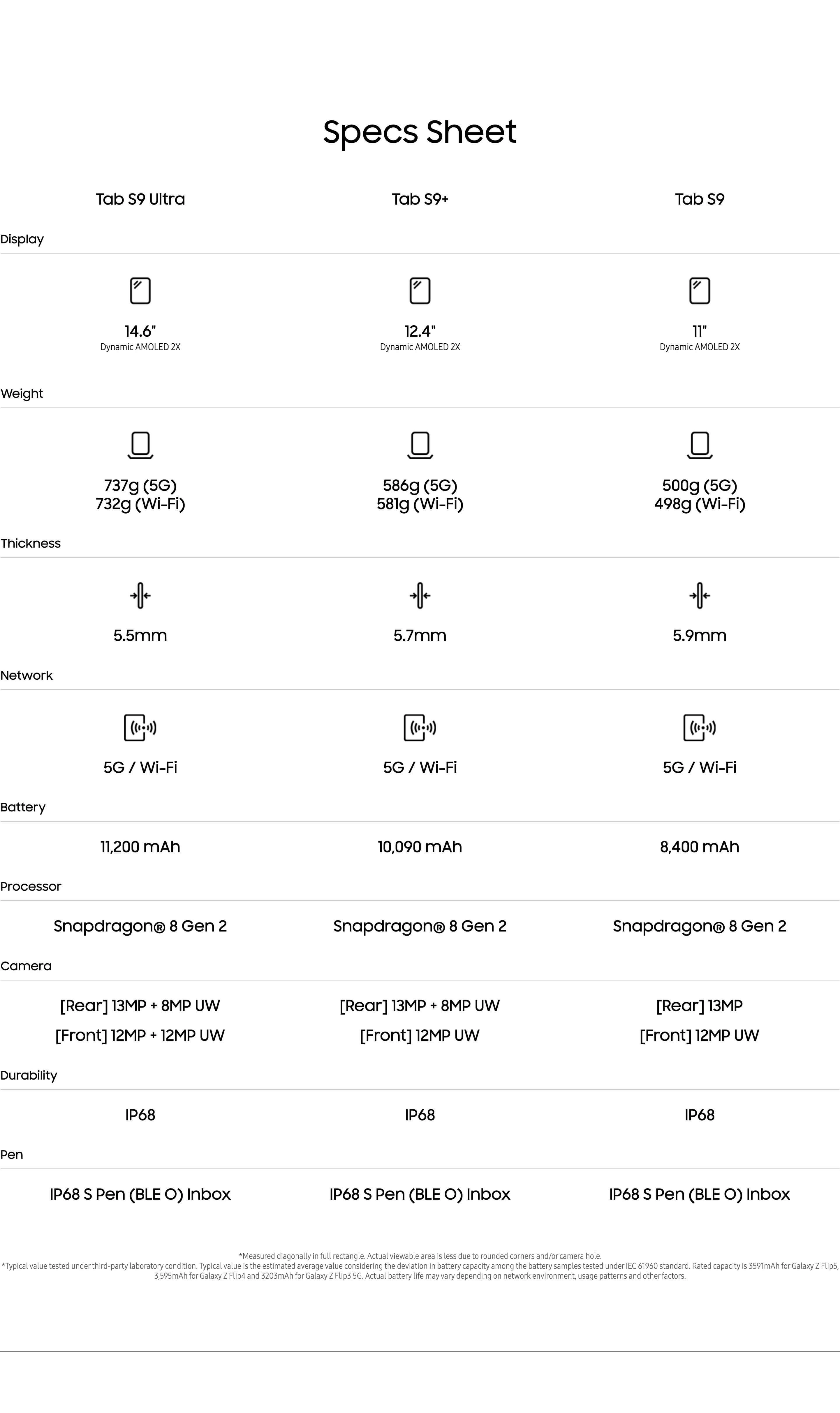Click the weight icon above 737g (5G)

coord(140,445)
